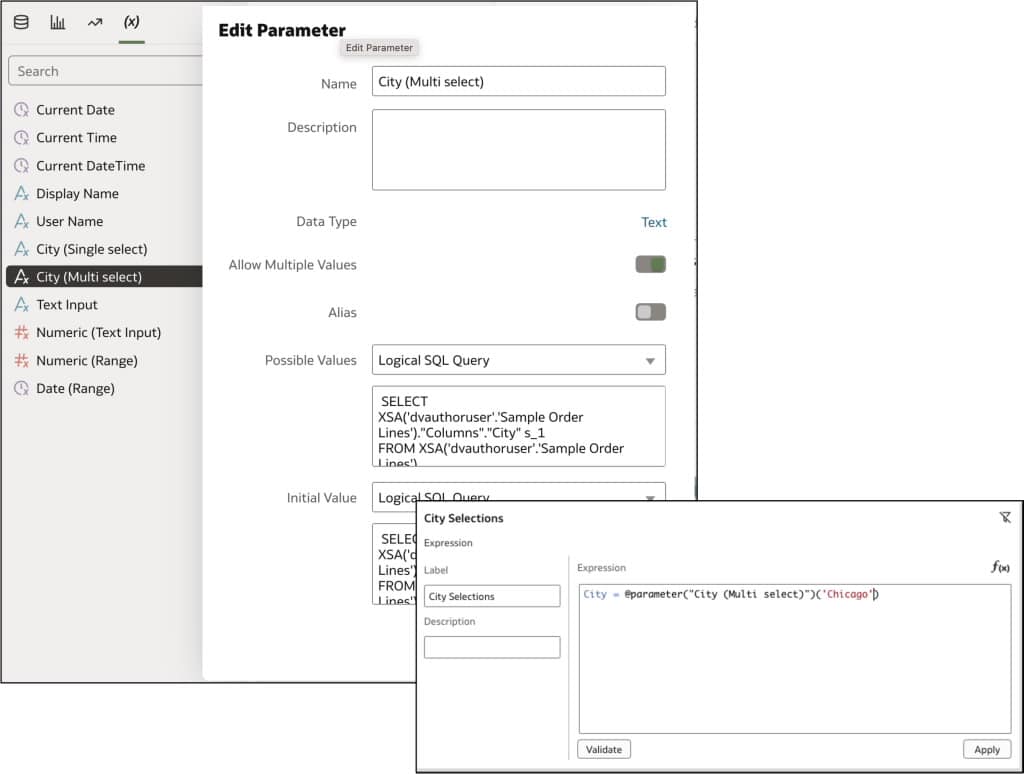Image resolution: width=1024 pixels, height=774 pixels.
Task: Toggle Allow Multiple Values off then verify
Action: pyautogui.click(x=650, y=265)
